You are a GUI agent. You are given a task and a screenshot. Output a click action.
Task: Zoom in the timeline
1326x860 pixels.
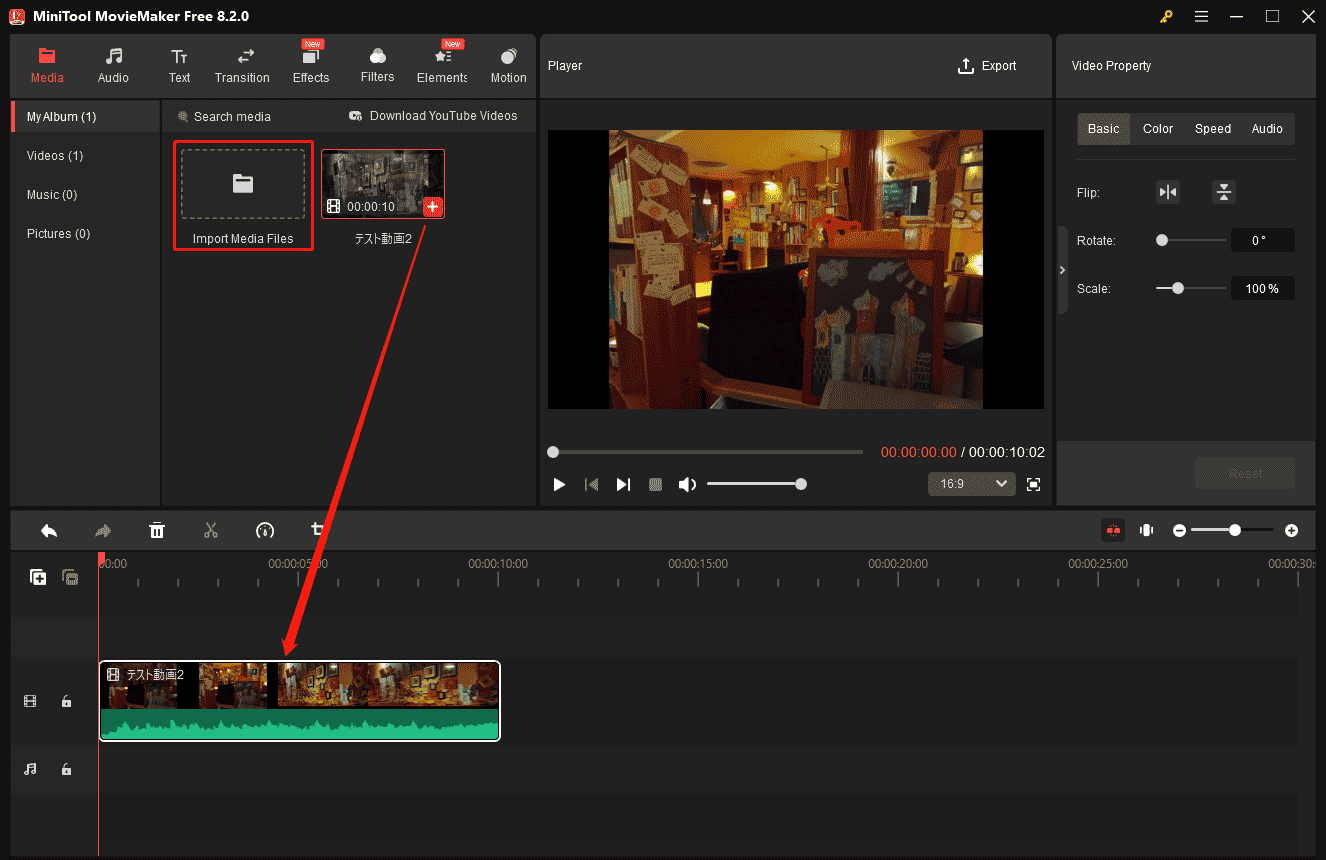(1291, 530)
